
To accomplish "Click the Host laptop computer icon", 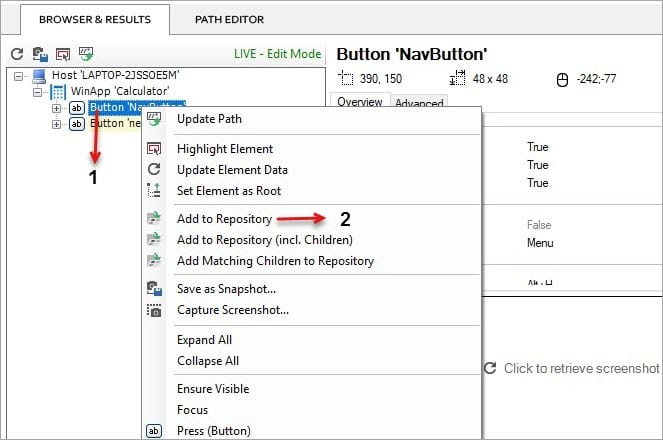I will (38, 76).
